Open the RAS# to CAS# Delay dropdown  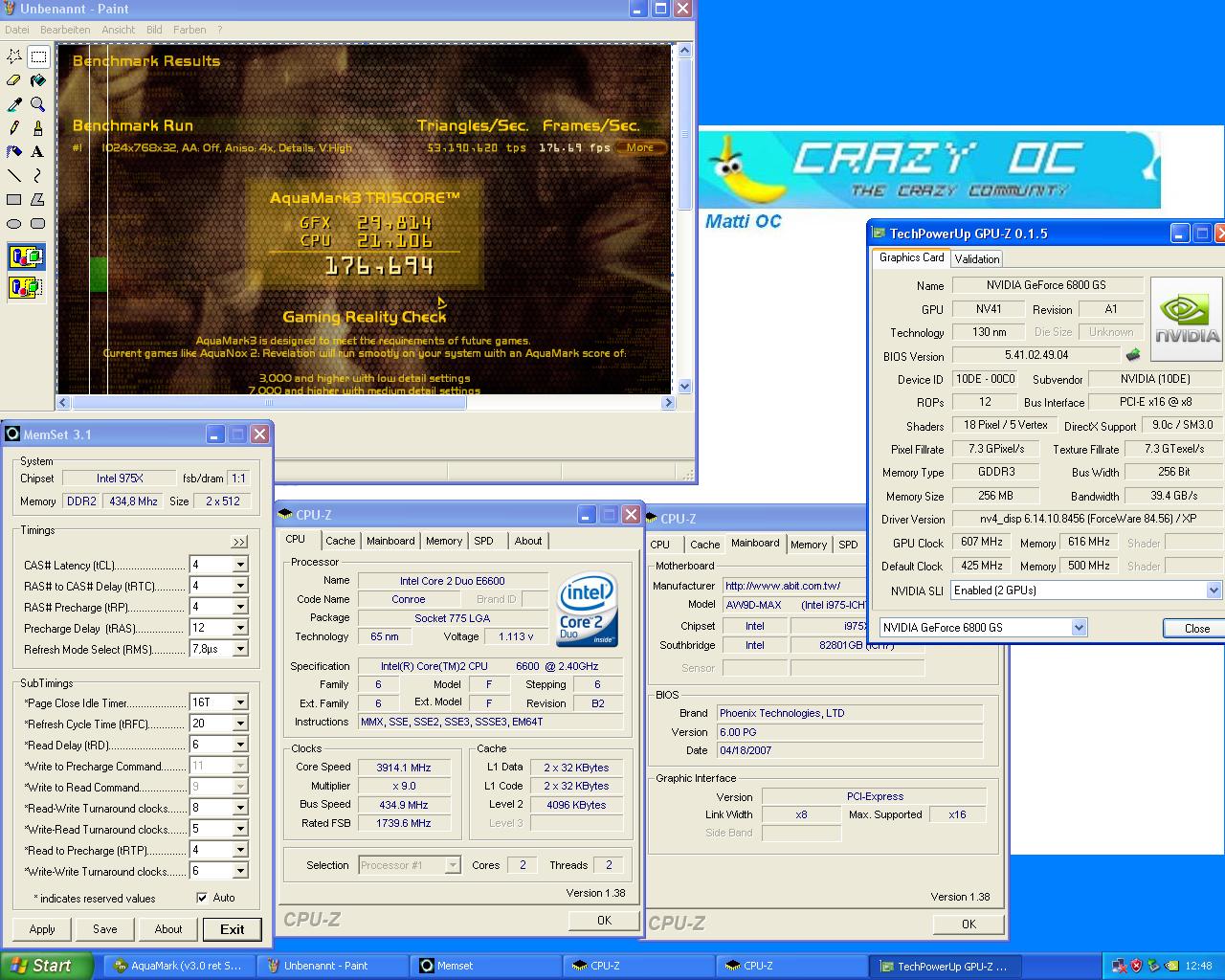[240, 586]
